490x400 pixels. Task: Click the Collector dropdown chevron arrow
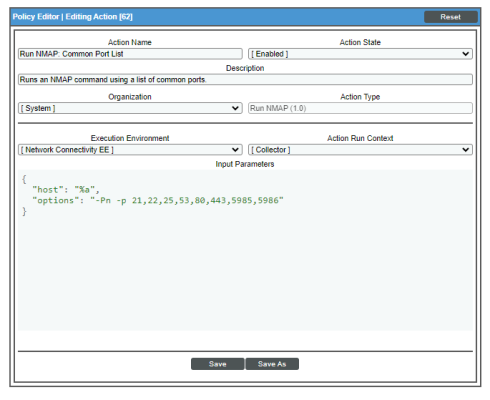tap(466, 150)
